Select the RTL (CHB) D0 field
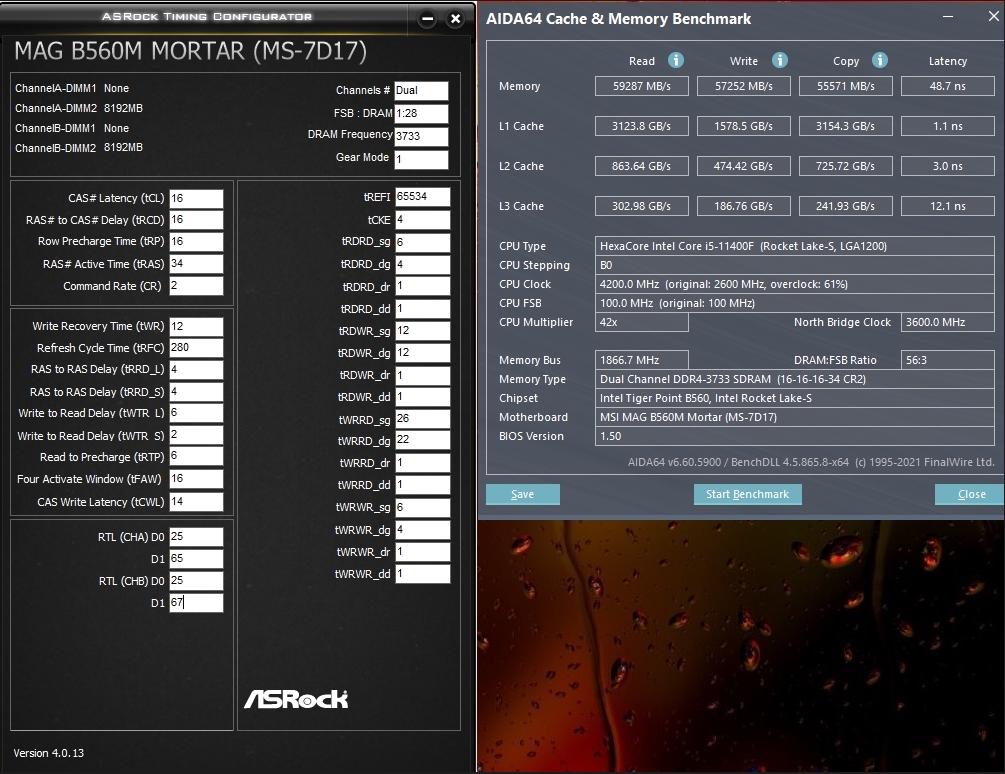The height and width of the screenshot is (774, 1005). pos(196,580)
